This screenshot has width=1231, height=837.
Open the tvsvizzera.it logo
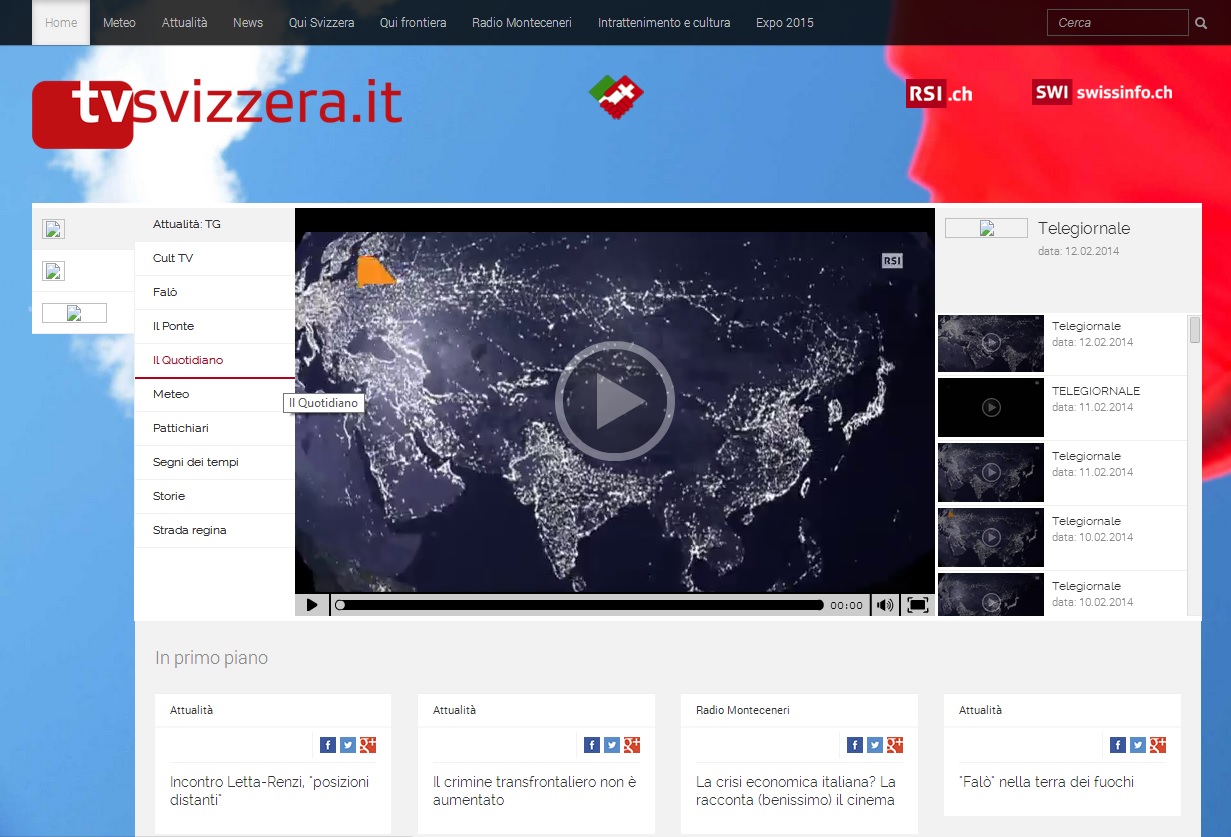(217, 113)
